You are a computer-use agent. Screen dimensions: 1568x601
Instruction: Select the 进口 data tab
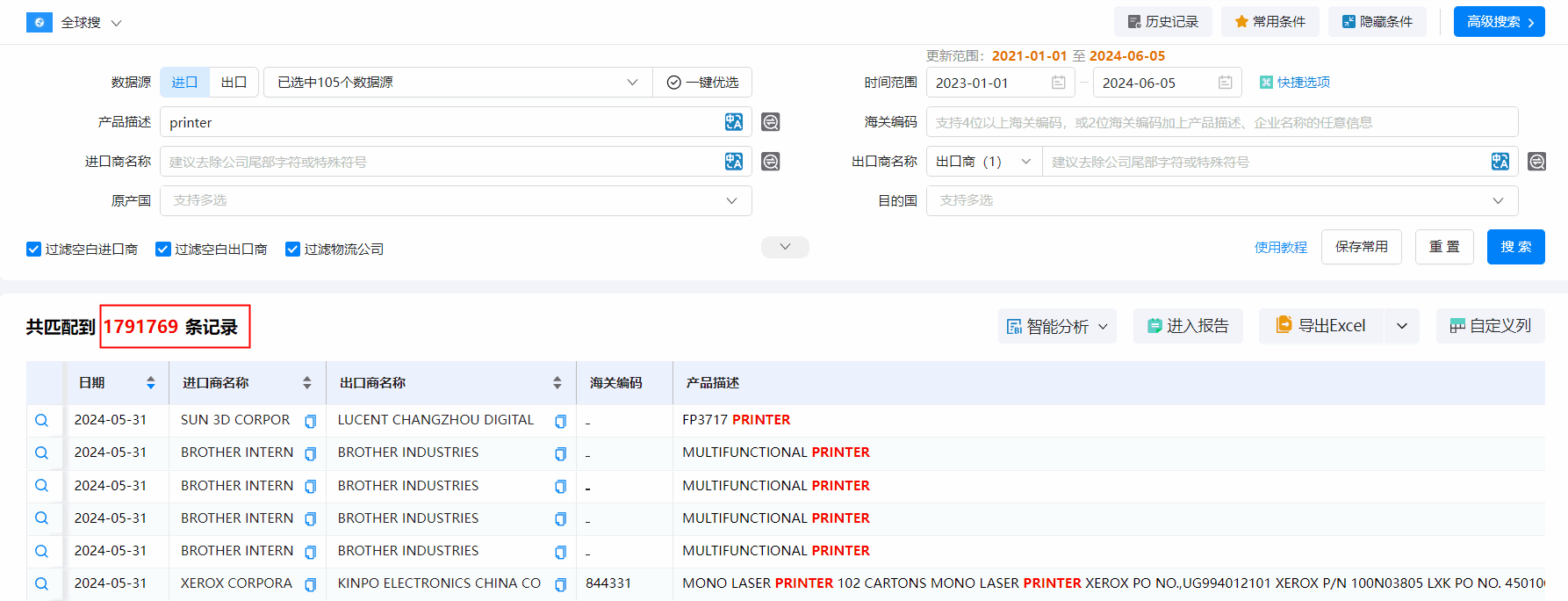pos(184,83)
